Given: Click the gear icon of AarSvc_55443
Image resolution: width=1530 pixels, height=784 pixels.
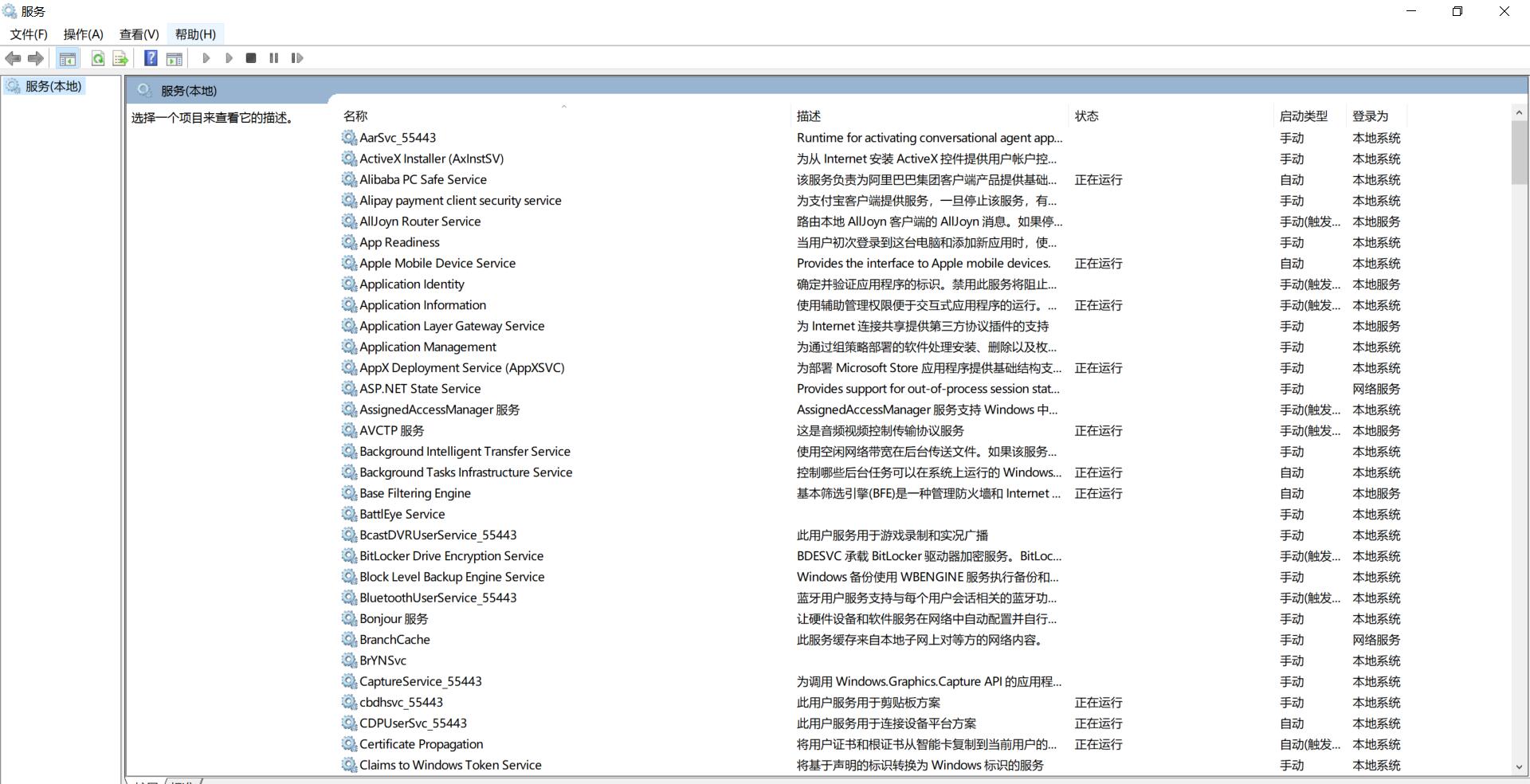Looking at the screenshot, I should point(349,137).
